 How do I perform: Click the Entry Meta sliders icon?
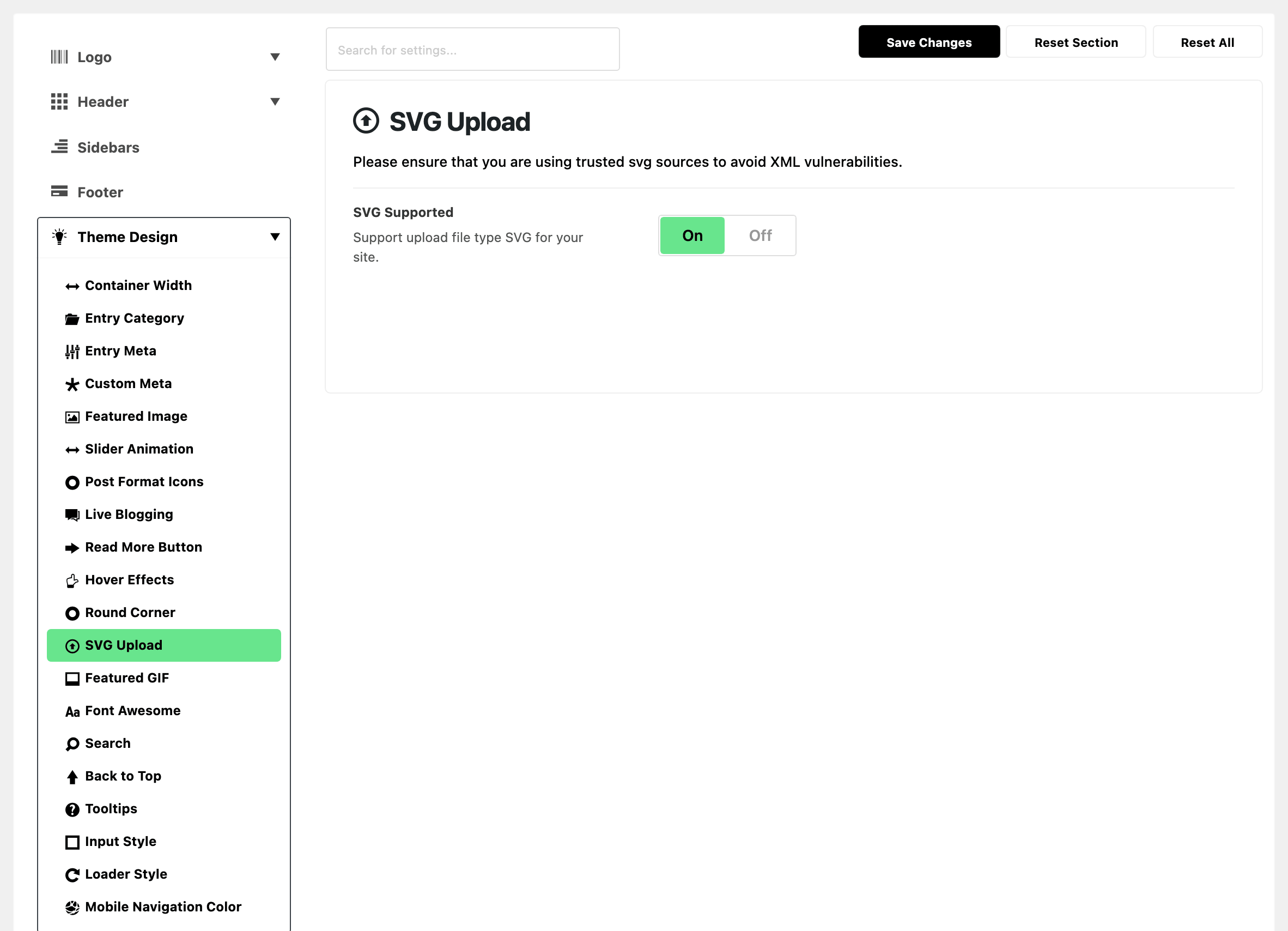(x=72, y=352)
